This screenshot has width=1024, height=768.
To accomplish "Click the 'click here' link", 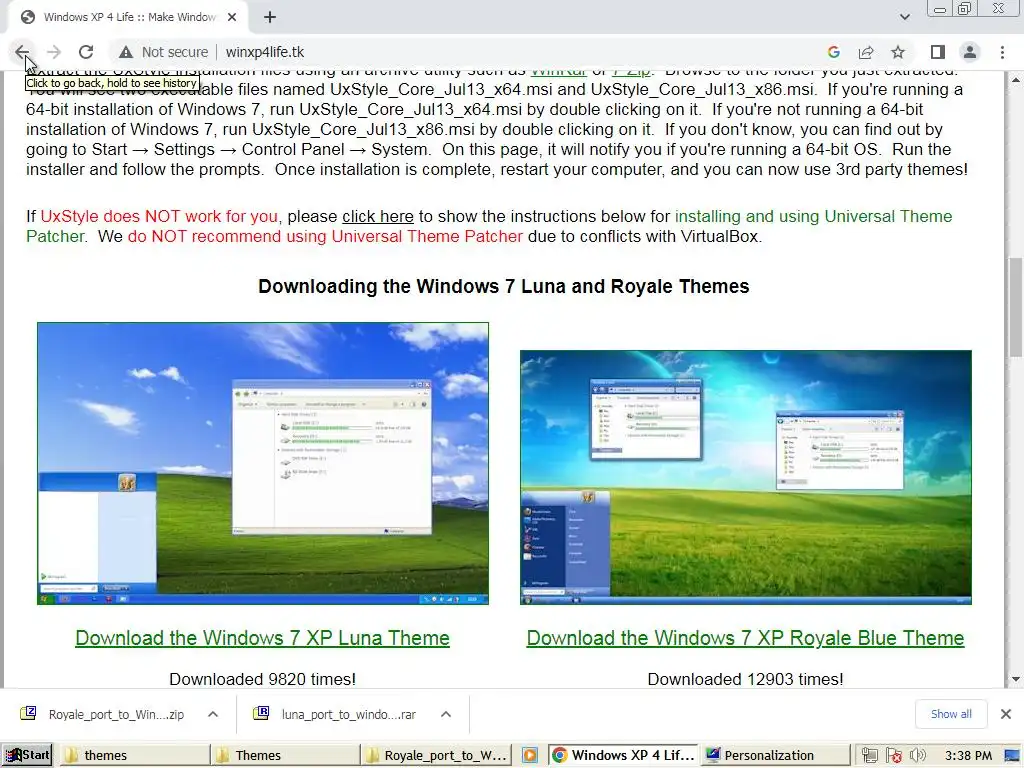I will point(377,216).
